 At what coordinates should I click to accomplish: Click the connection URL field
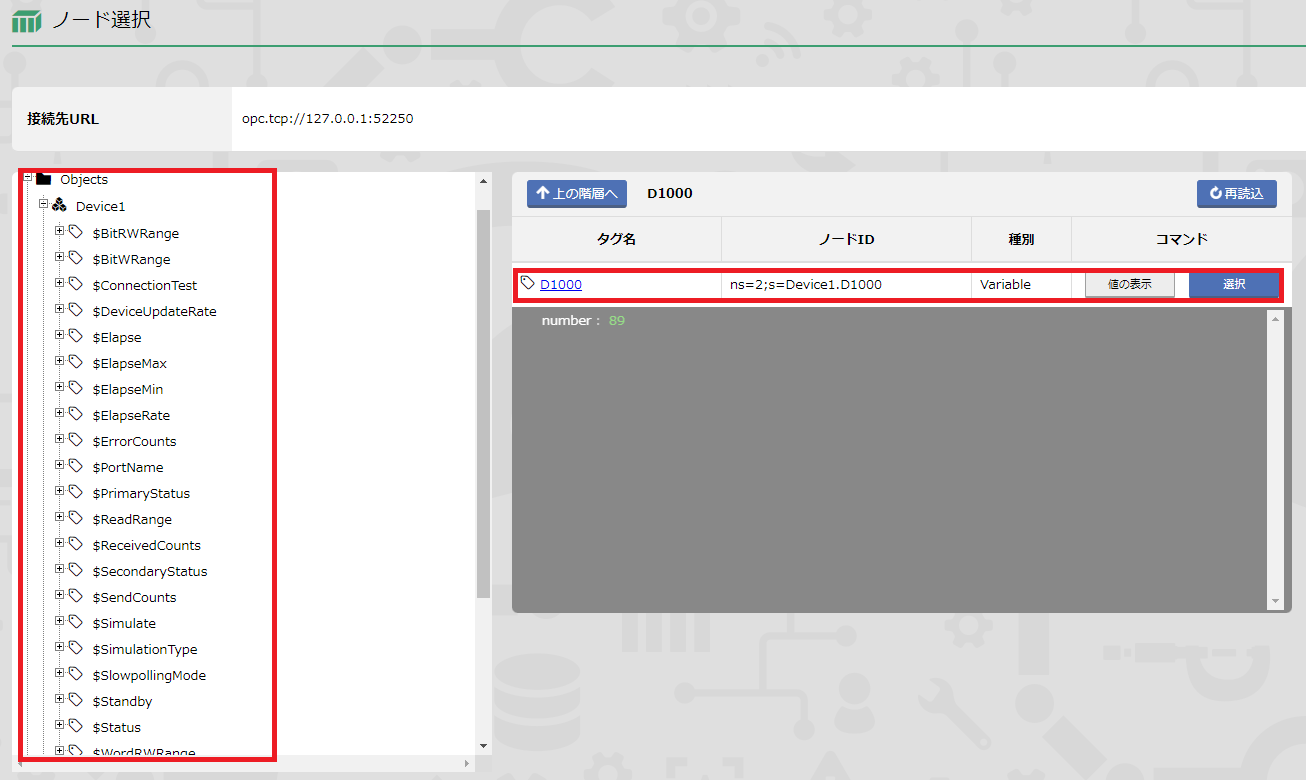[768, 118]
